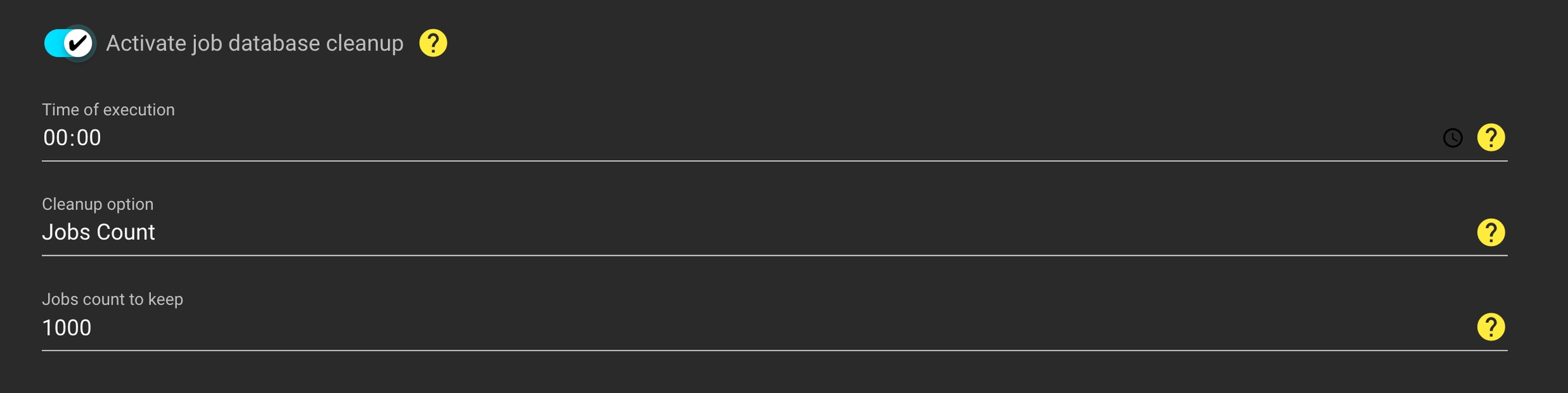This screenshot has height=393, width=1568.
Task: Show help for Time of execution
Action: 1490,138
